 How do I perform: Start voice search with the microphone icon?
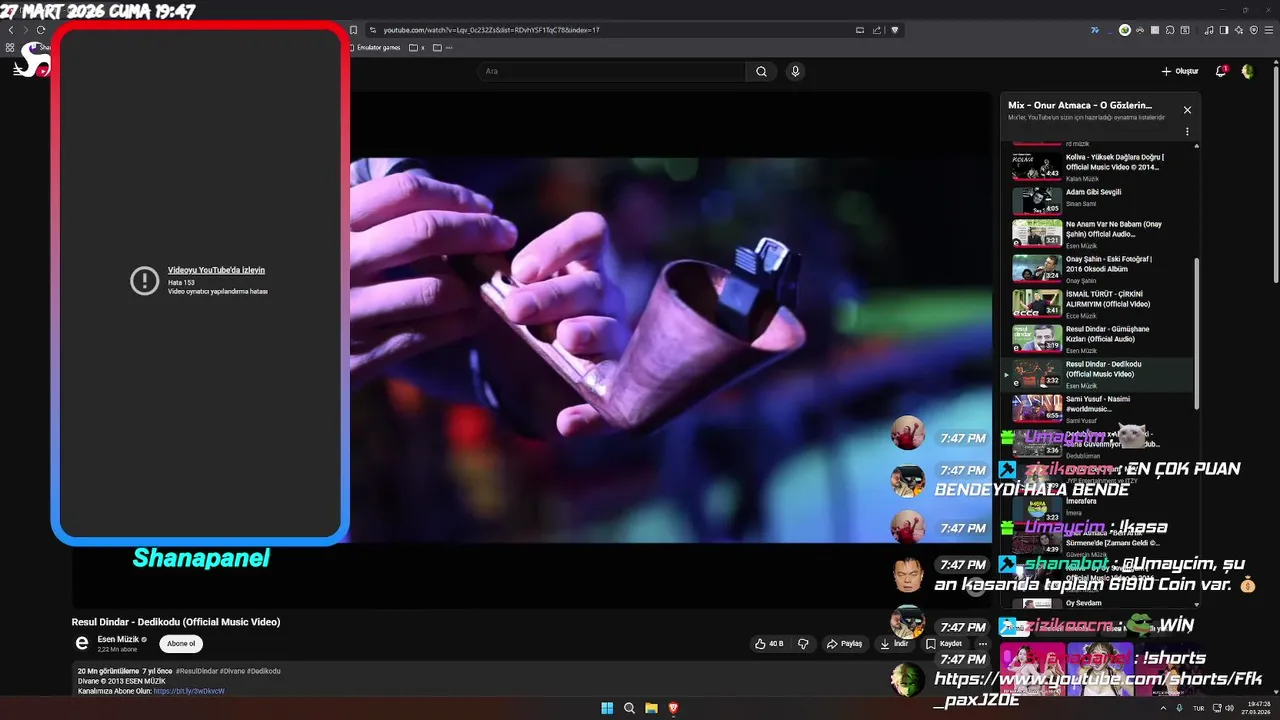point(795,71)
